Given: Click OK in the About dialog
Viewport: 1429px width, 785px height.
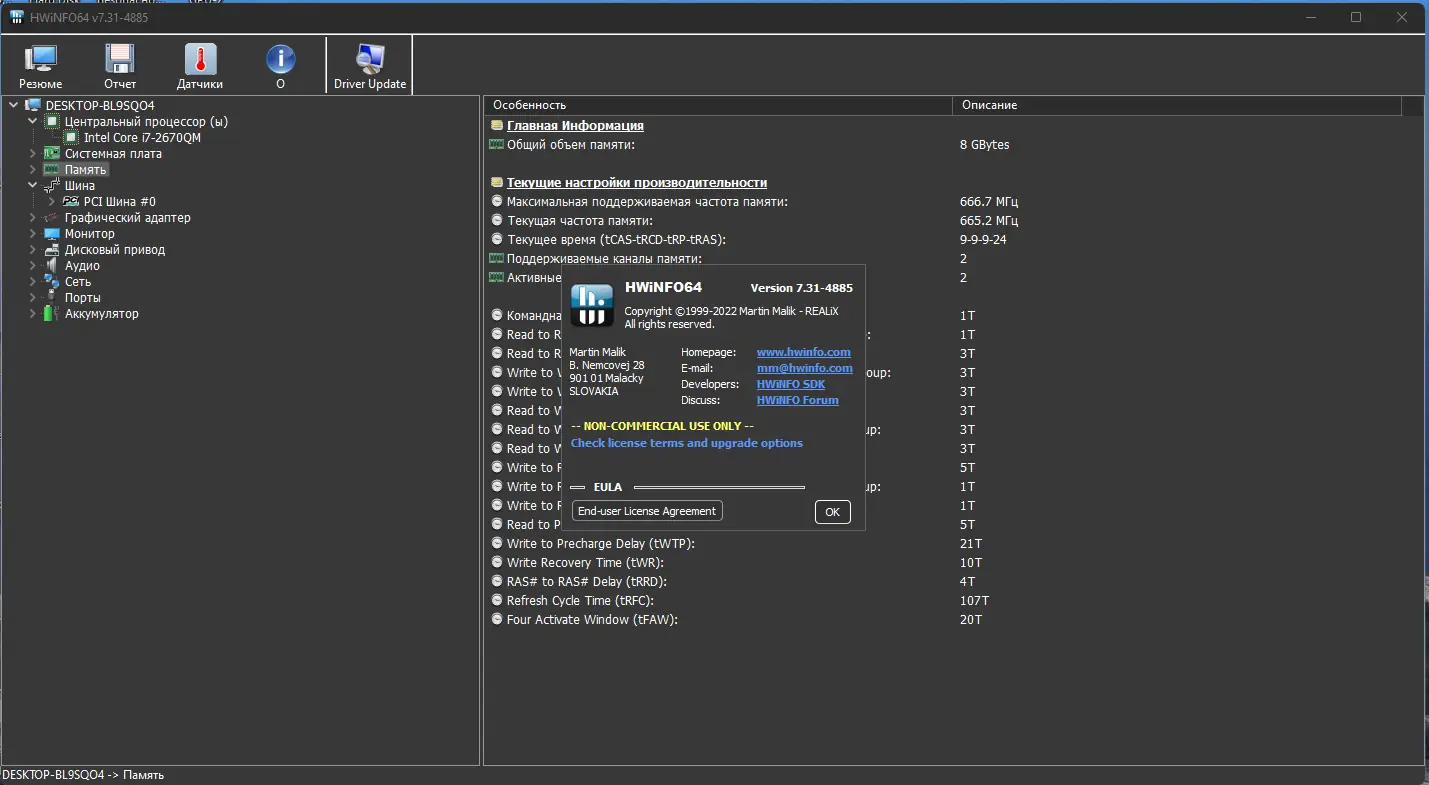Looking at the screenshot, I should pos(833,512).
